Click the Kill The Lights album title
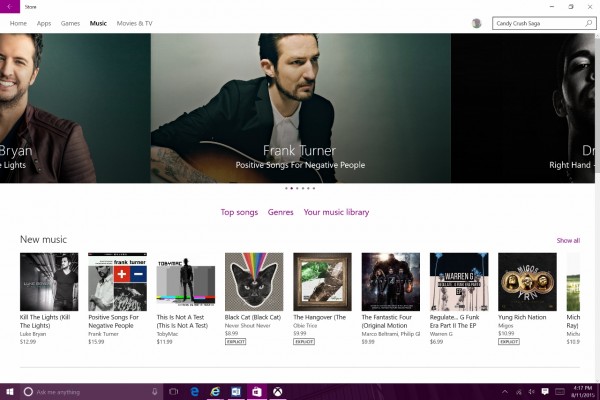600x400 pixels. 45,321
